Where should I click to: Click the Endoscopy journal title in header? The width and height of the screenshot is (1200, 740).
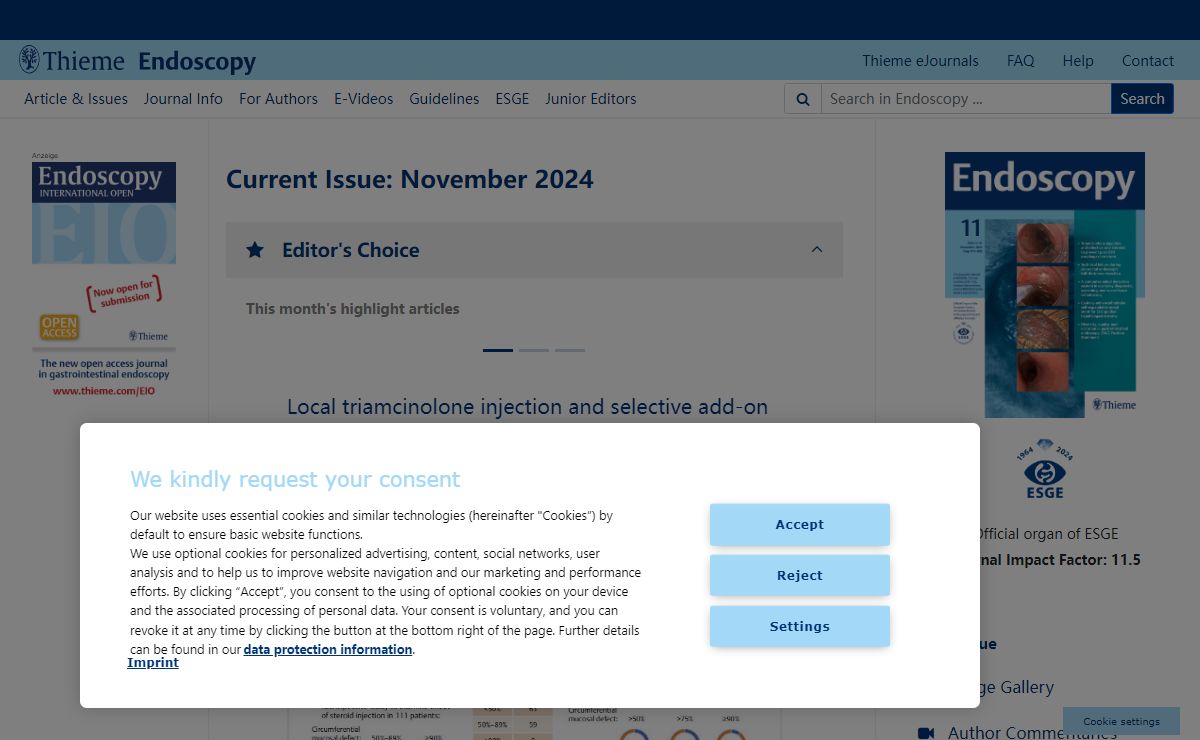click(x=197, y=61)
